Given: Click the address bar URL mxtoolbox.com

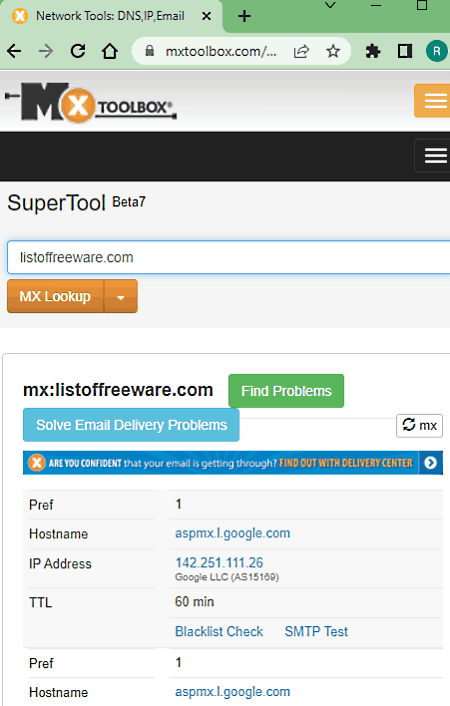Looking at the screenshot, I should [221, 51].
